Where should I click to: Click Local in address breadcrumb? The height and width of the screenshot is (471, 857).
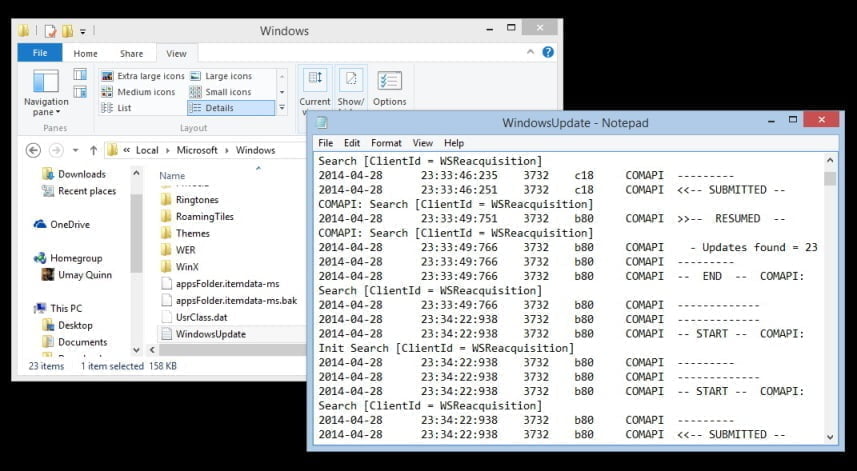(147, 150)
